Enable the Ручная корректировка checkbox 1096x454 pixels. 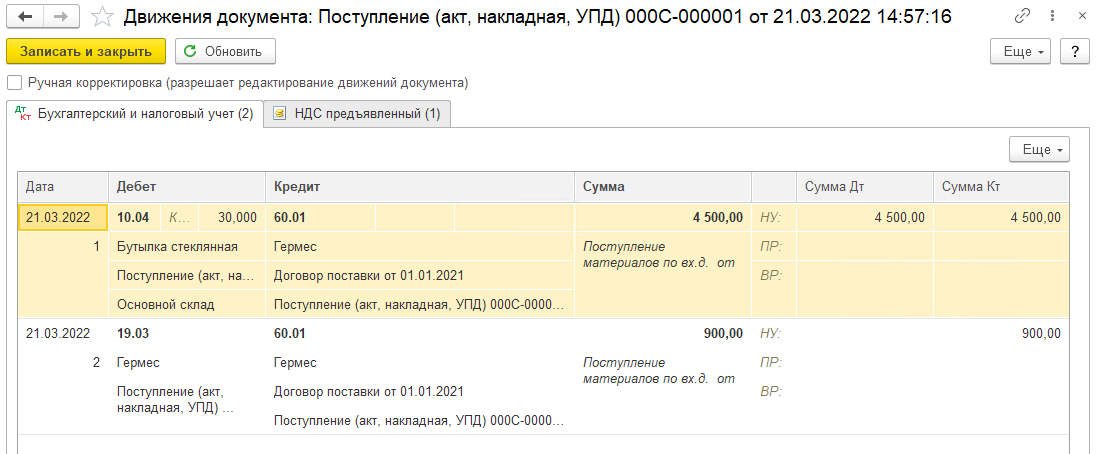coord(14,83)
